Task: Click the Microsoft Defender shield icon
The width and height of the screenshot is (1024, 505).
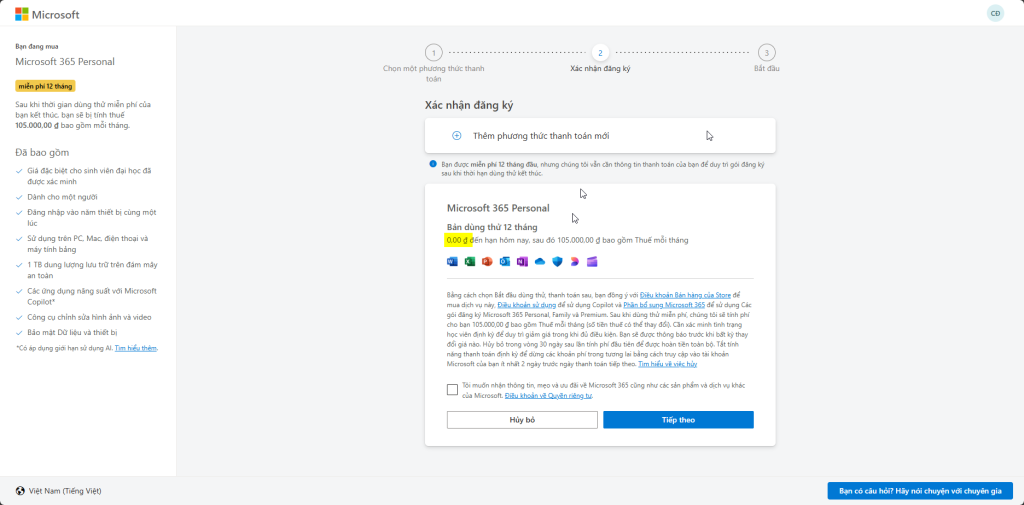Action: pos(557,262)
